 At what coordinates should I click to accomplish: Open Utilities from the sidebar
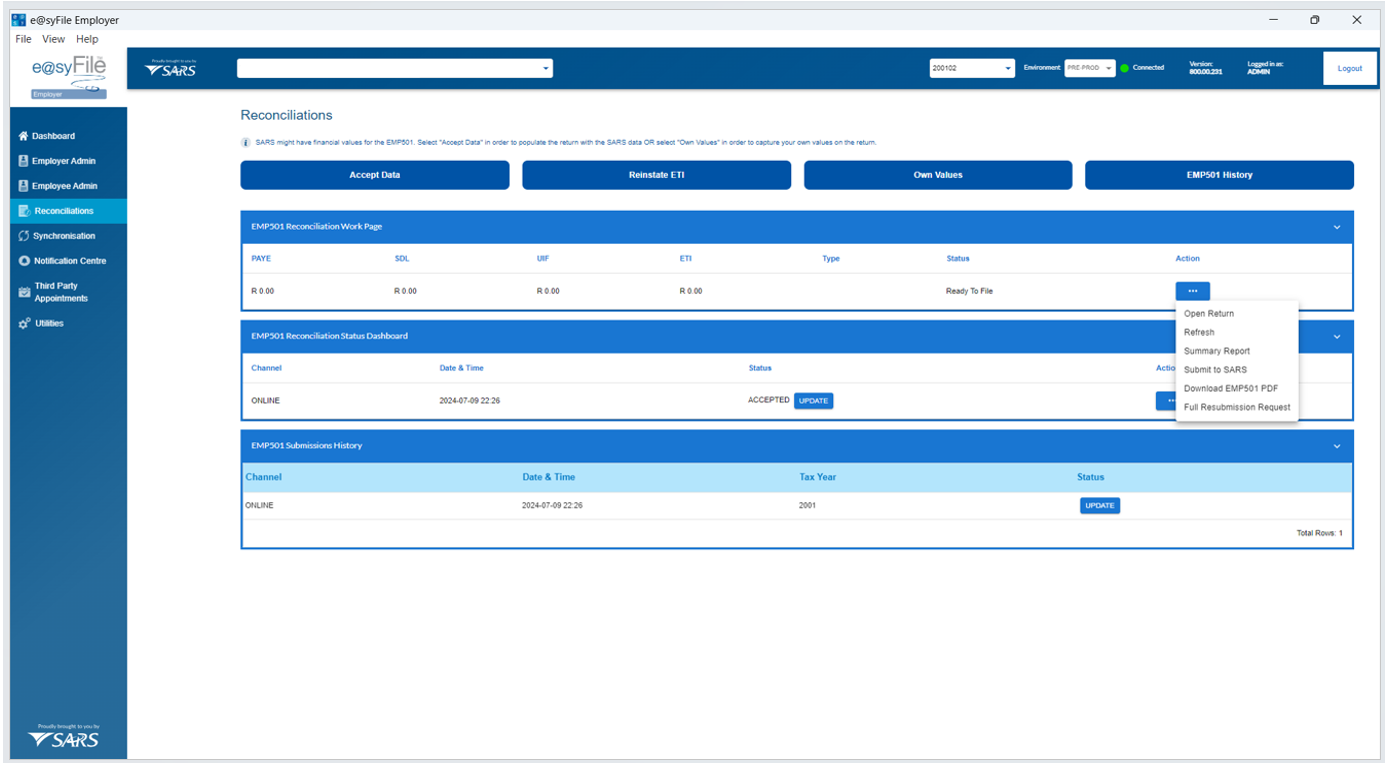click(49, 324)
